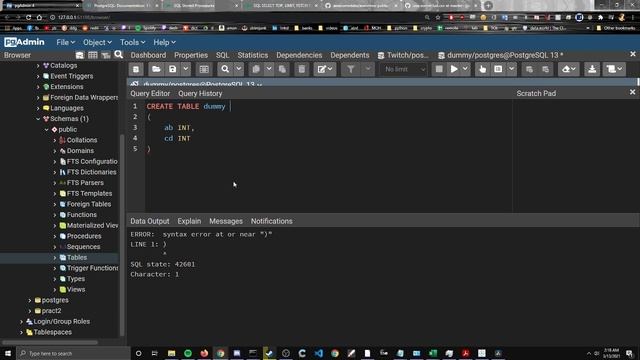Image resolution: width=640 pixels, height=360 pixels.
Task: Click the Windows taskbar search box
Action: click(x=73, y=353)
